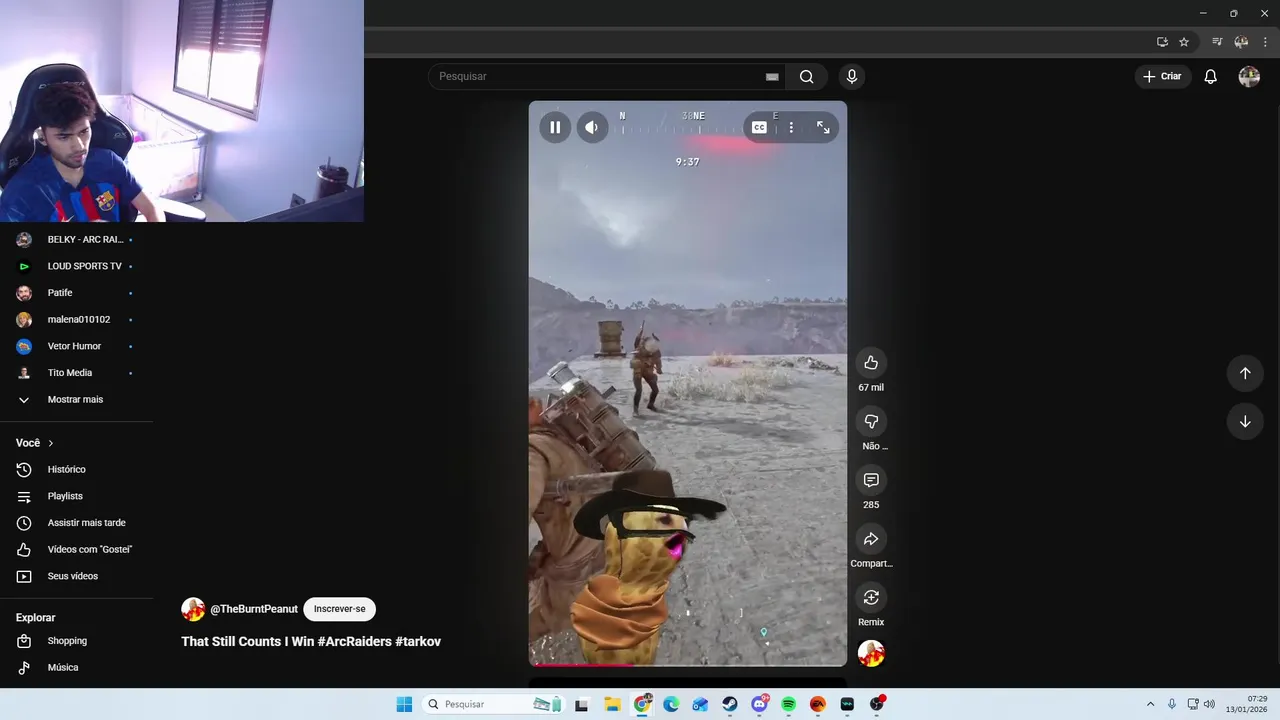This screenshot has height=720, width=1280.
Task: Subscribe with the Inscrever-se button
Action: pyautogui.click(x=340, y=609)
